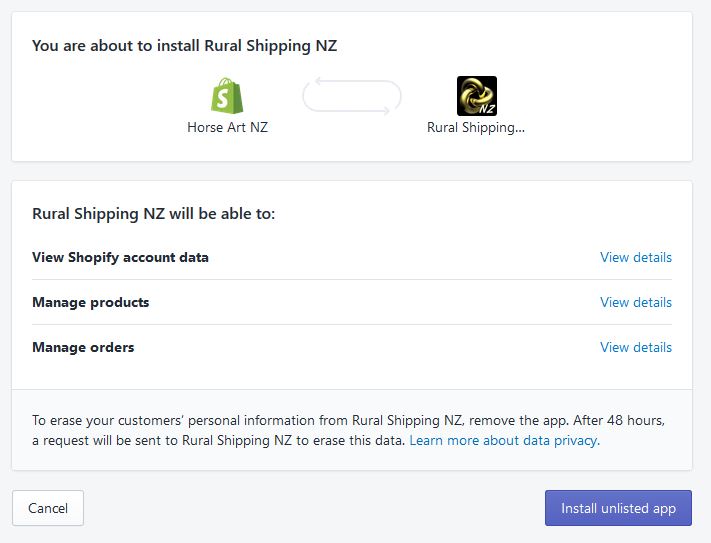The width and height of the screenshot is (711, 543).
Task: Expand View details for Manage products
Action: (x=635, y=302)
